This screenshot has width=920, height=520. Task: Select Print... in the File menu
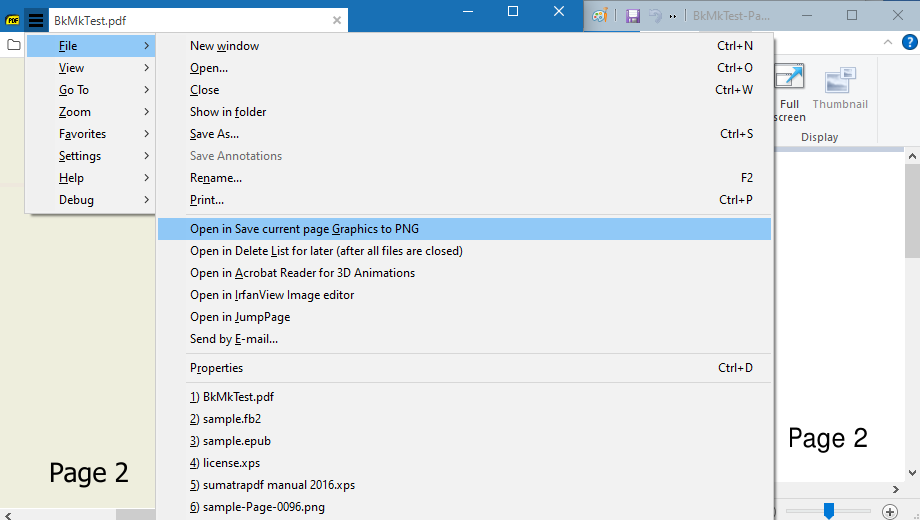click(464, 200)
